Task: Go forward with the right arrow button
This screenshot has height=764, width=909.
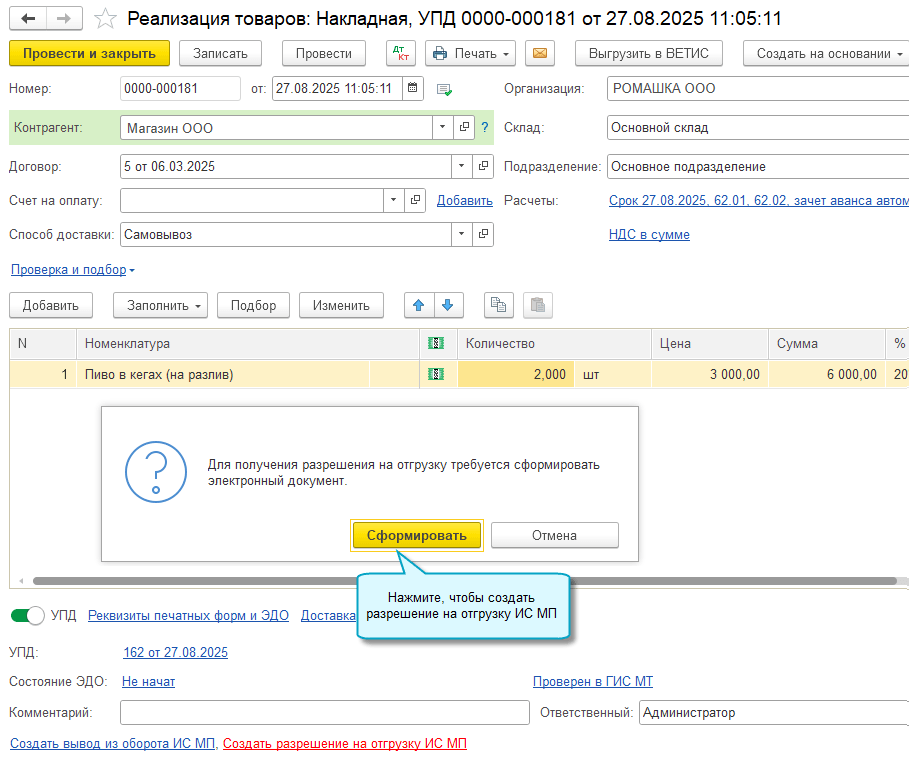Action: [x=64, y=19]
